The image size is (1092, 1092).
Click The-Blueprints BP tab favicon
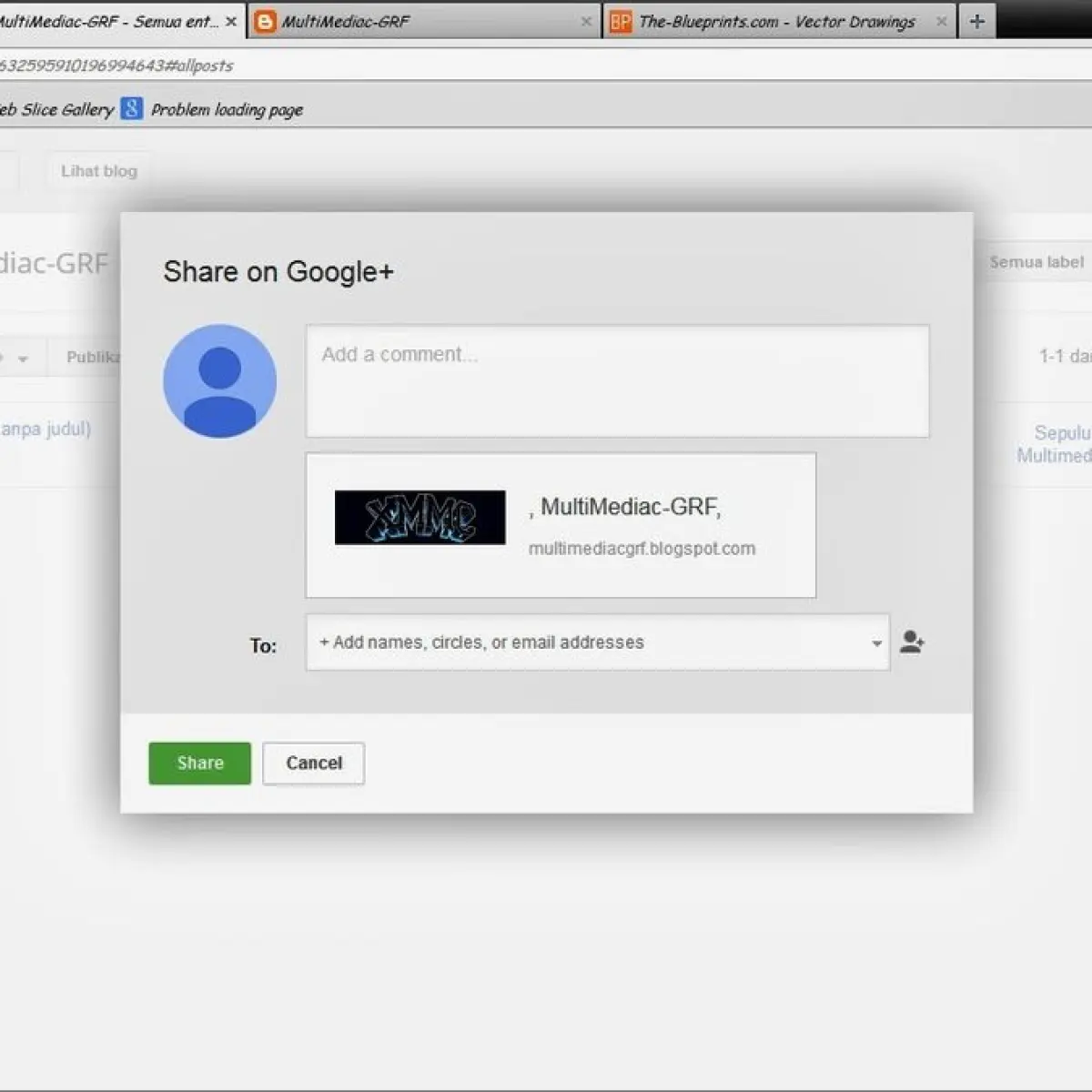pyautogui.click(x=621, y=22)
